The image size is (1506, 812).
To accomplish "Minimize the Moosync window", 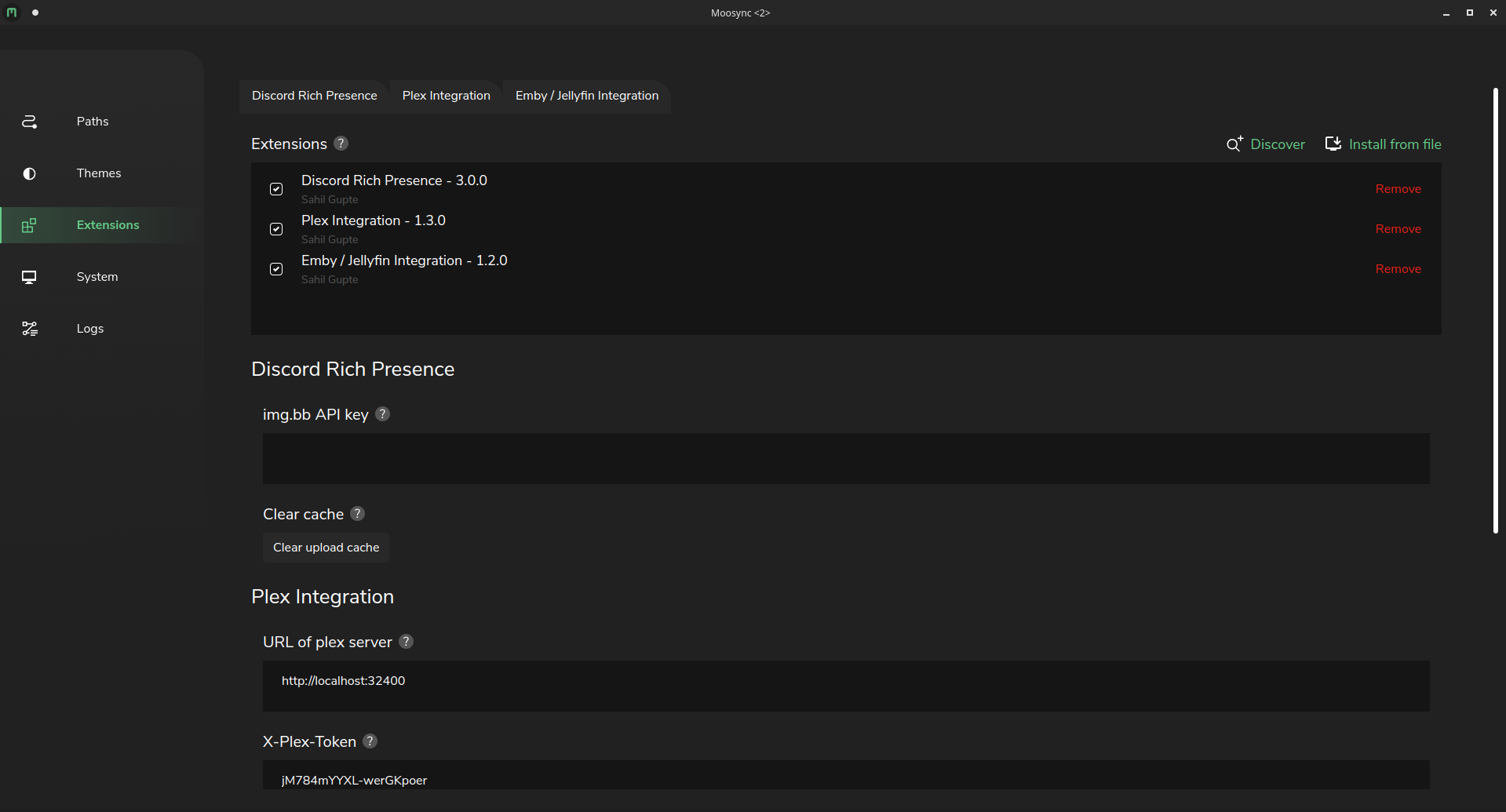I will [1446, 13].
